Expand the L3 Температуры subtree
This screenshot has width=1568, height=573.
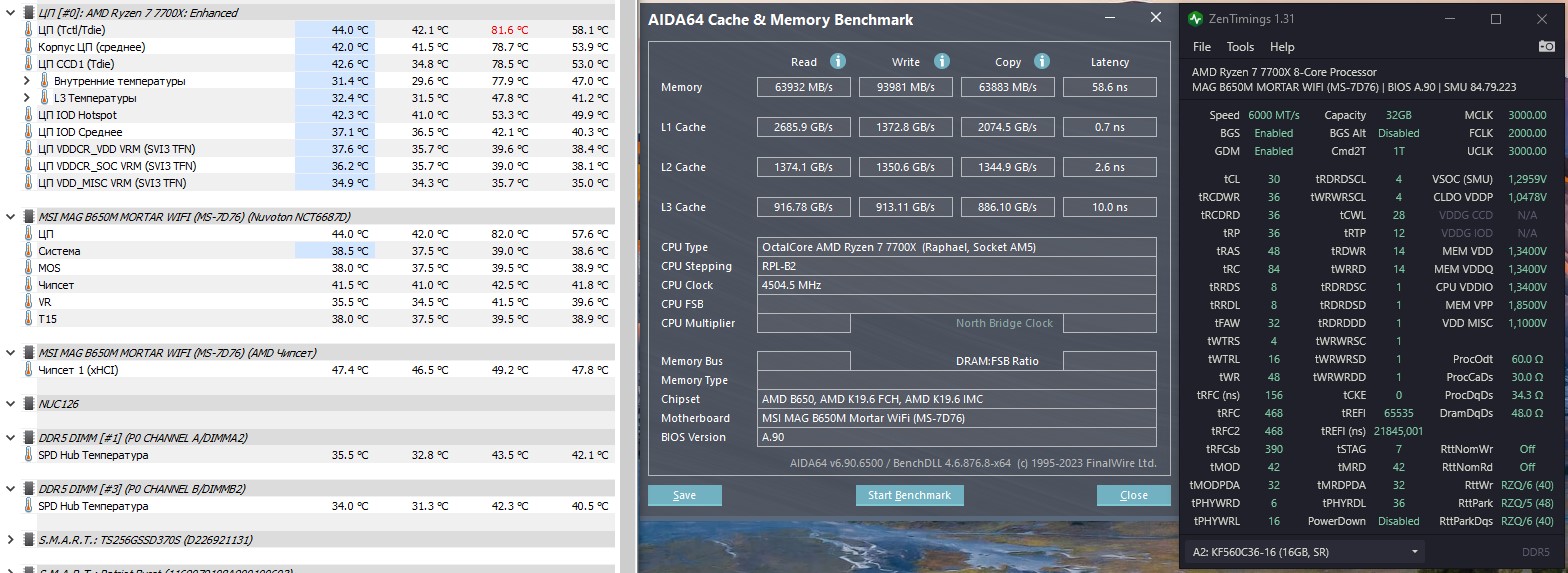[27, 98]
